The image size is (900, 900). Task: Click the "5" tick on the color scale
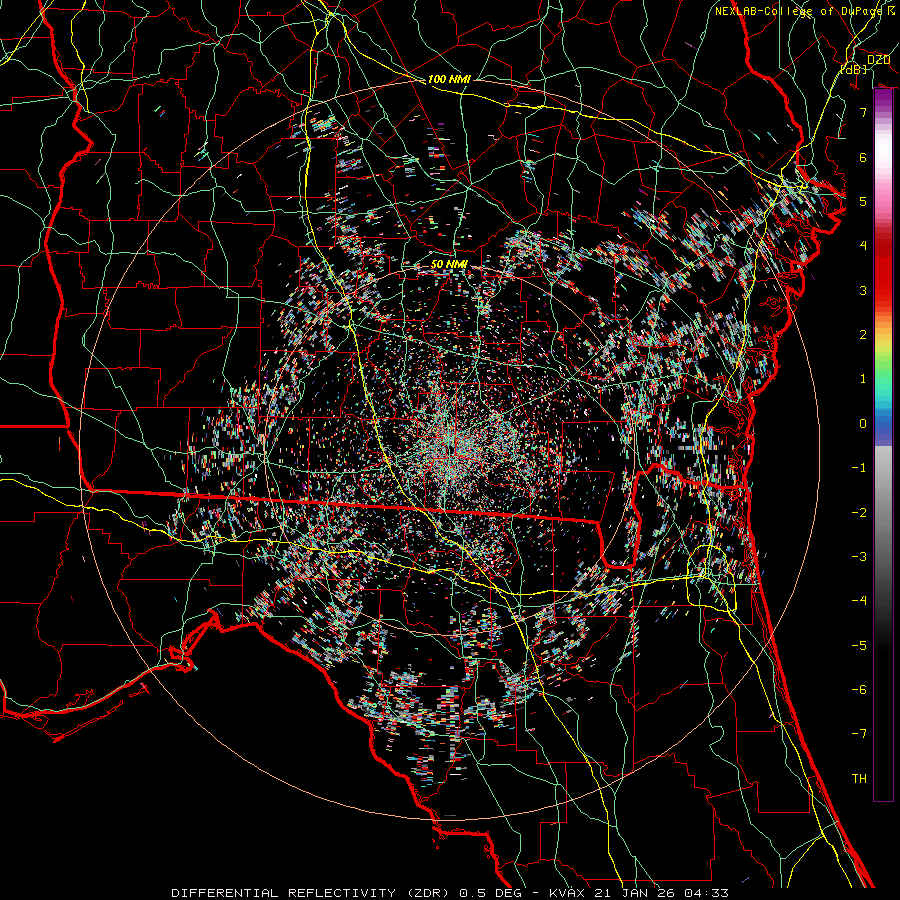pyautogui.click(x=863, y=201)
